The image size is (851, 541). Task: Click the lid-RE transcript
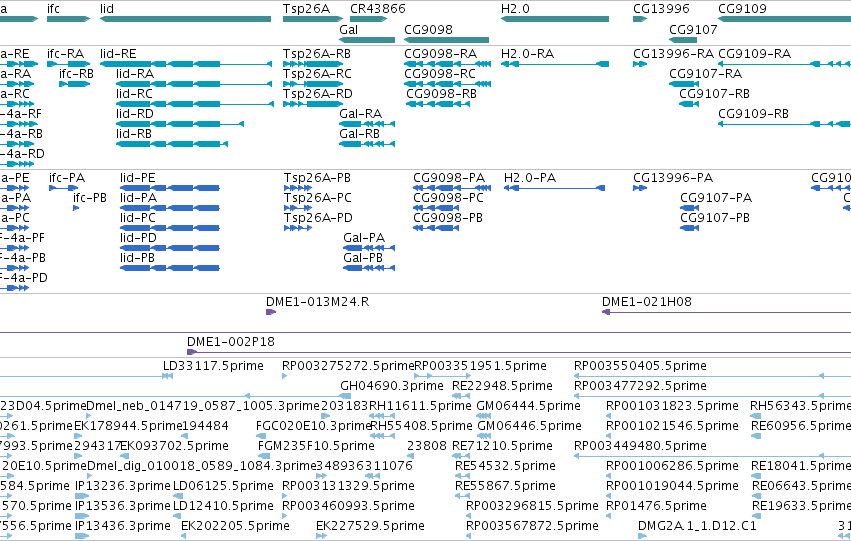coord(186,64)
